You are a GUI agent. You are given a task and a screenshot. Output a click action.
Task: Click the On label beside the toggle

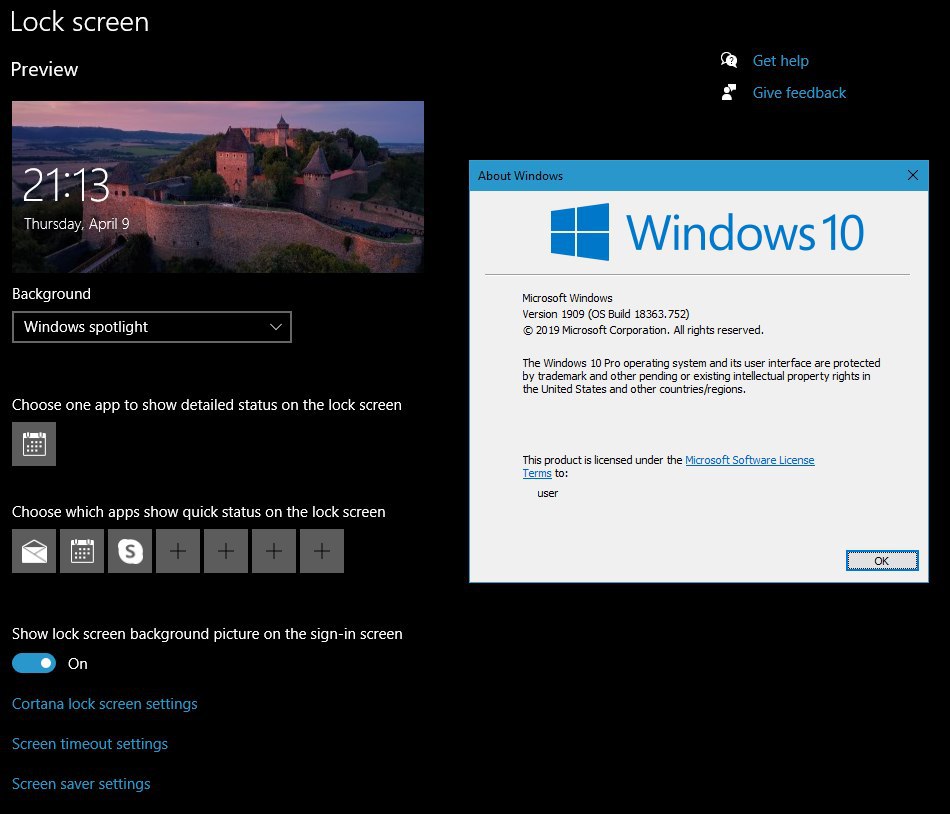78,664
